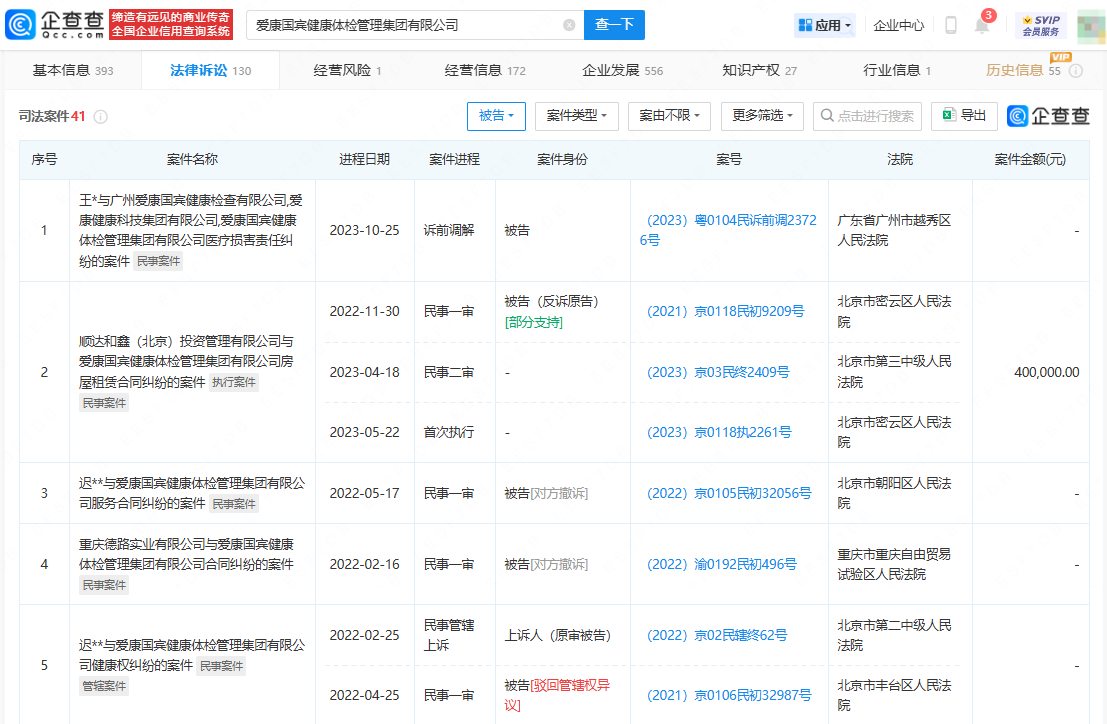Open the 案由不限 filter dropdown
This screenshot has height=724, width=1107.
(x=669, y=116)
